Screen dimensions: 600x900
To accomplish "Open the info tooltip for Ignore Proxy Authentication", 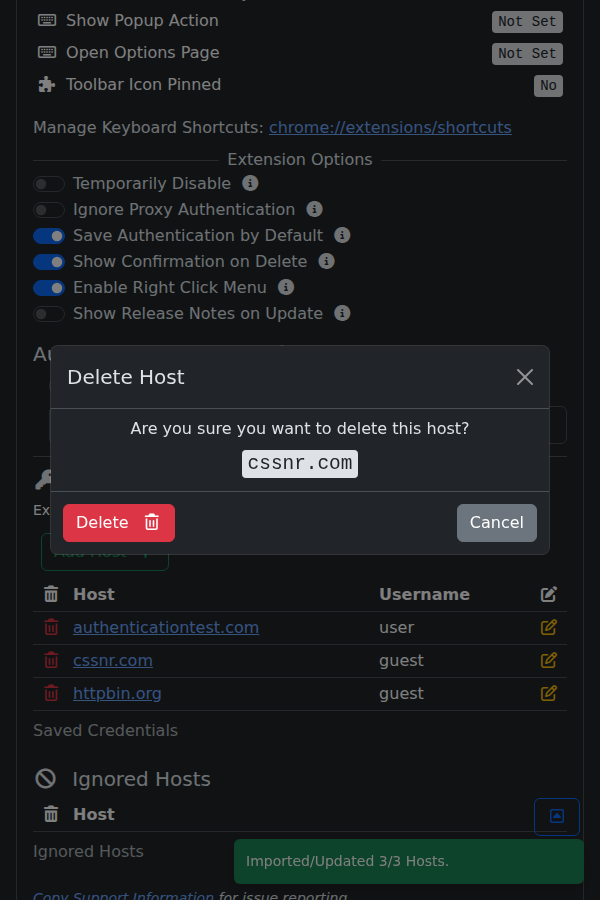I will coord(314,210).
